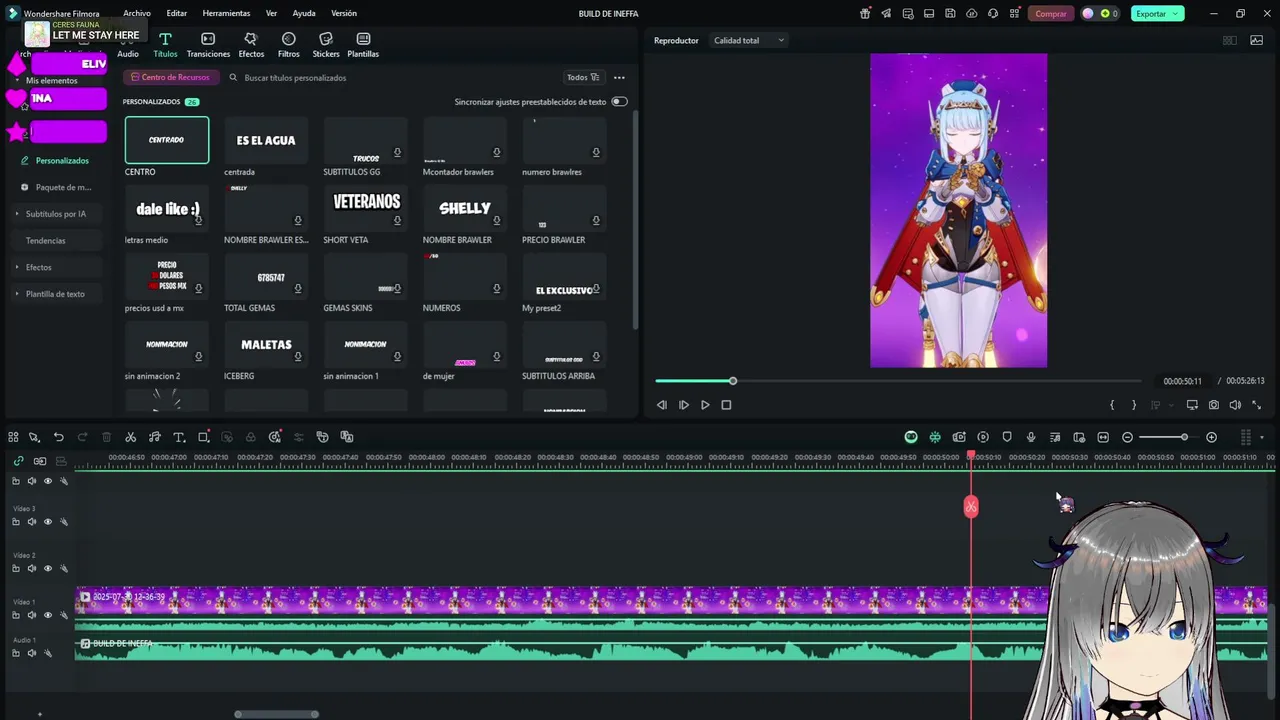This screenshot has width=1280, height=720.
Task: Click the translate icon in timeline toolbar
Action: pyautogui.click(x=347, y=437)
